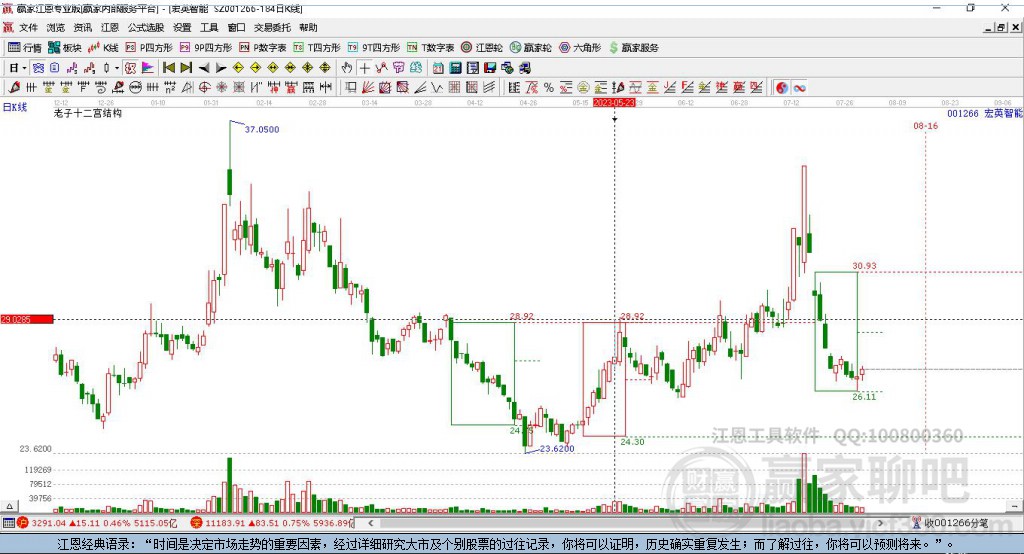Screen dimensions: 1024x554
Task: Open the 文件 menu
Action: [28, 27]
